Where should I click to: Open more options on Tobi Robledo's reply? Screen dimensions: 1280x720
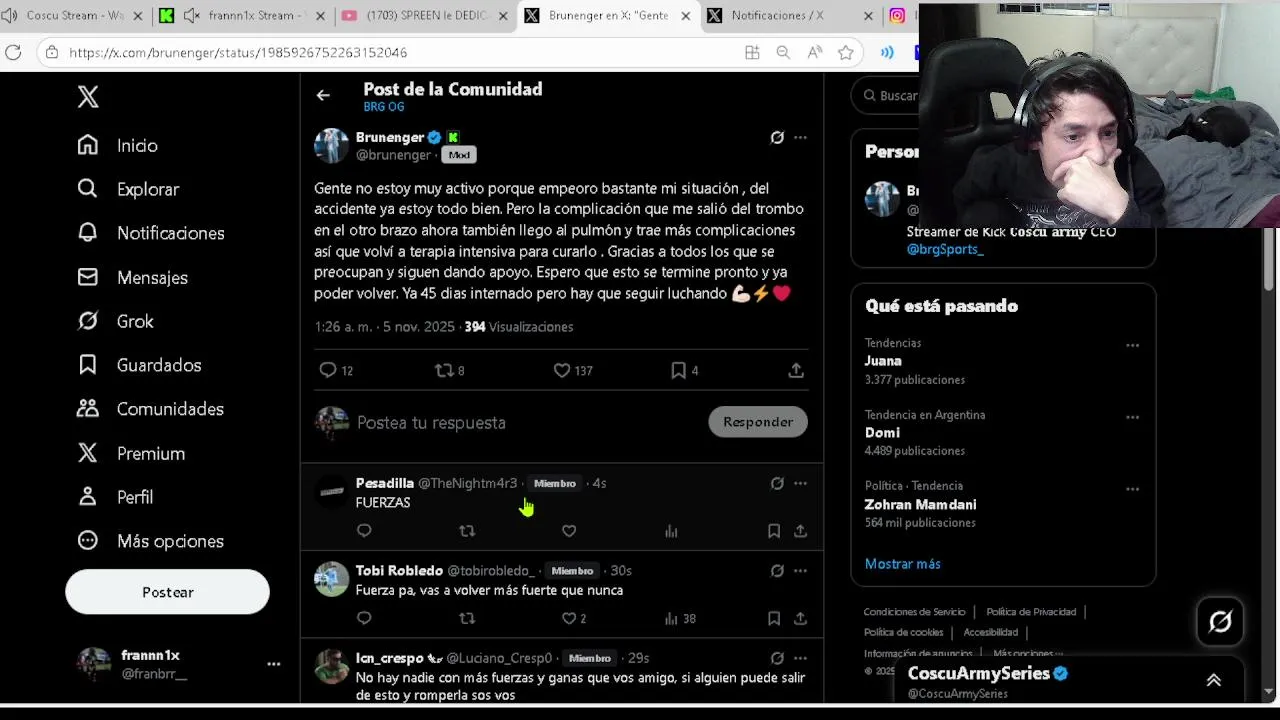pos(800,571)
